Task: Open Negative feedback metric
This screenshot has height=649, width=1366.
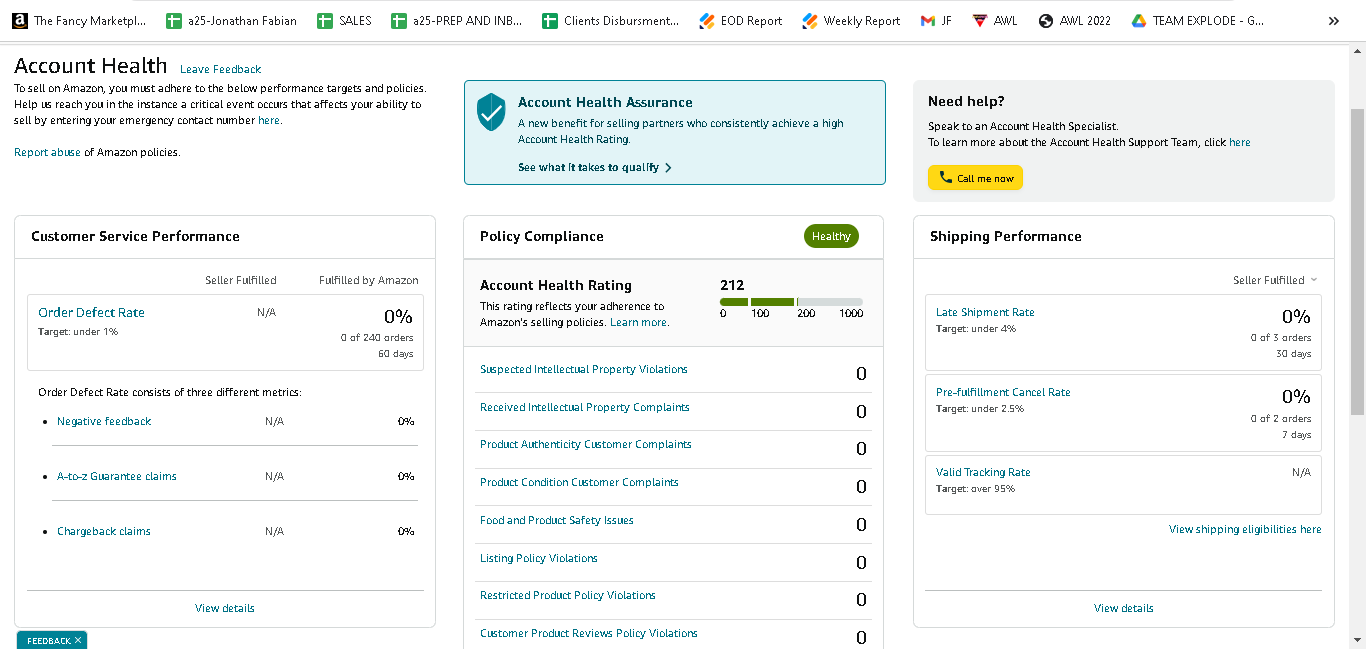Action: coord(104,421)
